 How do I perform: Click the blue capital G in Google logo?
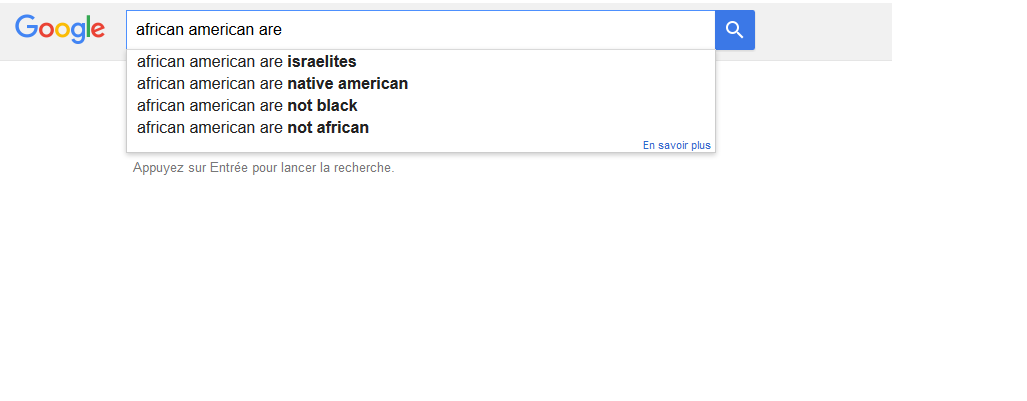click(x=26, y=27)
